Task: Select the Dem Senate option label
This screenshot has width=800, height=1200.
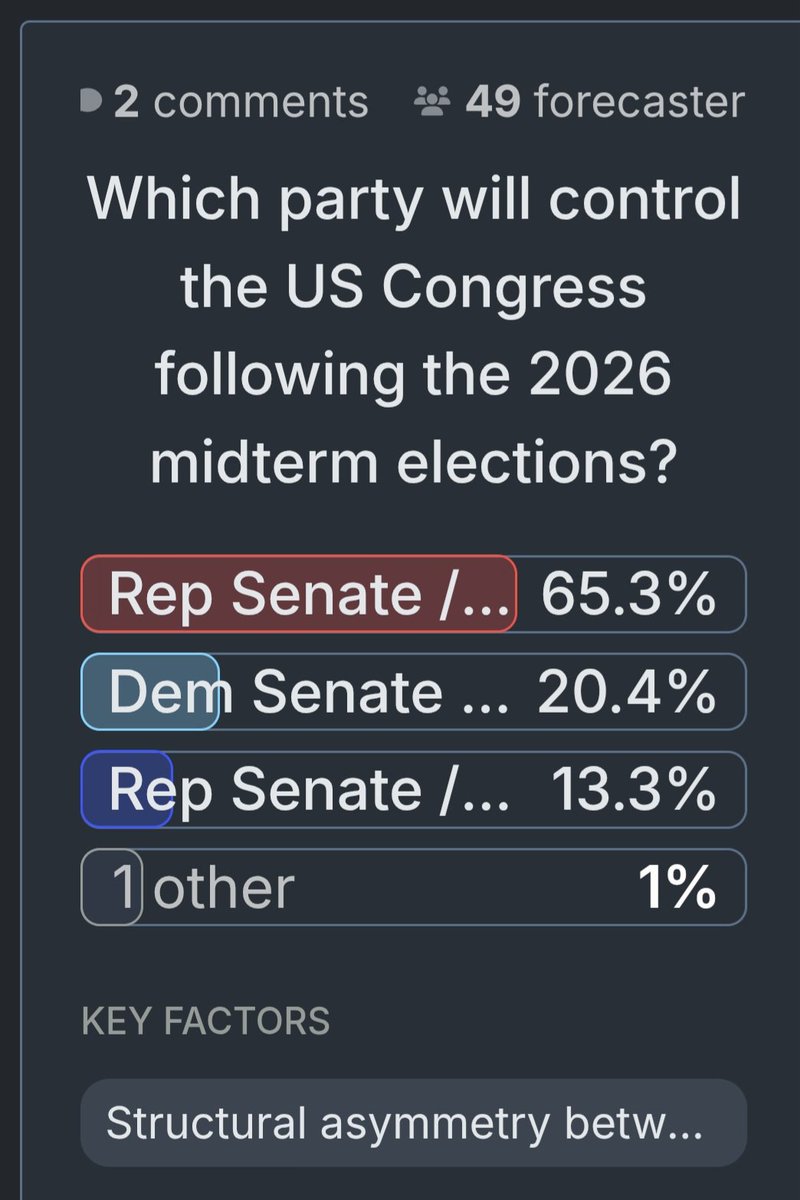Action: (308, 692)
